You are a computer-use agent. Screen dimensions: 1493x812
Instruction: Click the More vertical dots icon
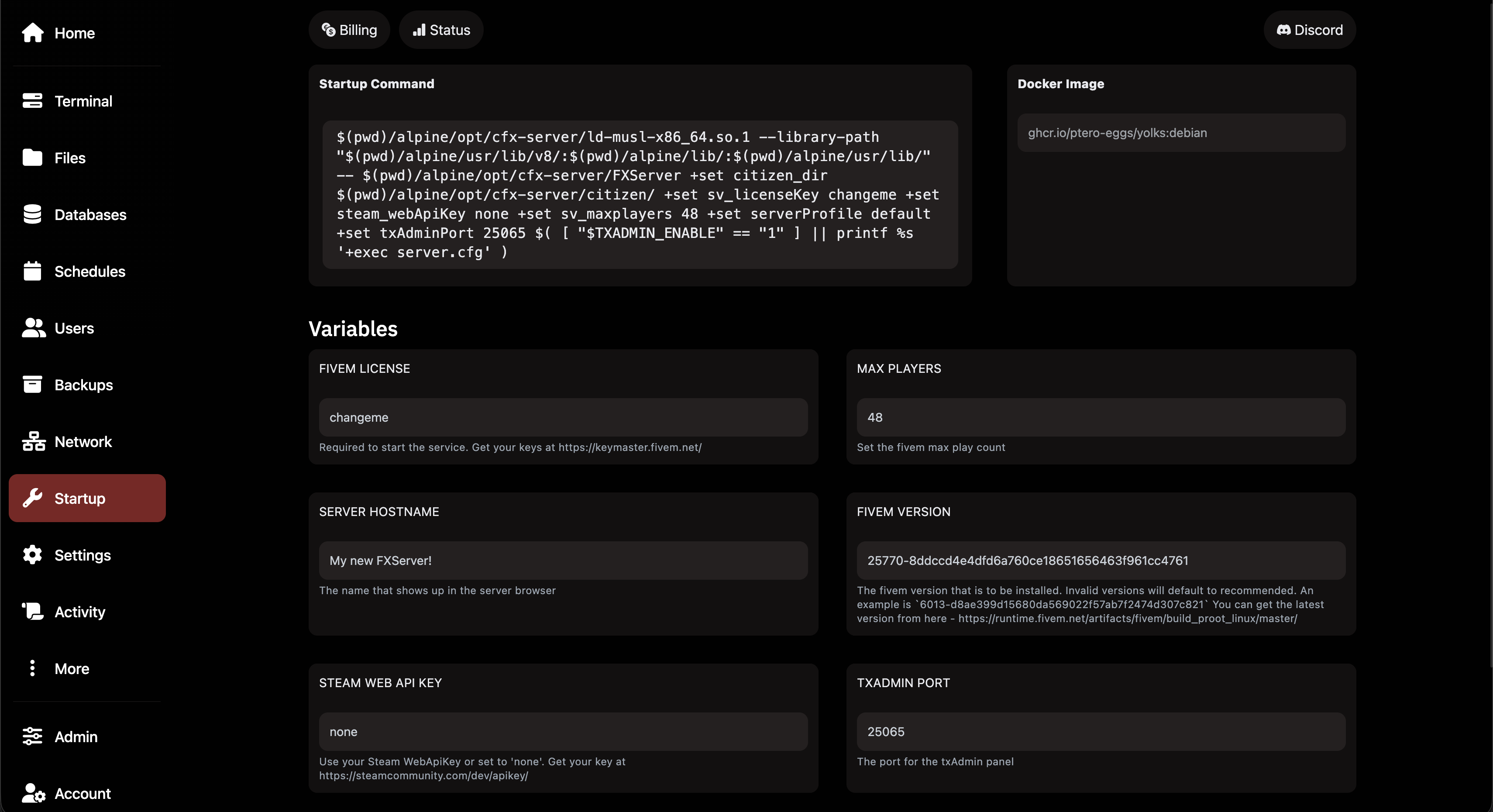32,669
